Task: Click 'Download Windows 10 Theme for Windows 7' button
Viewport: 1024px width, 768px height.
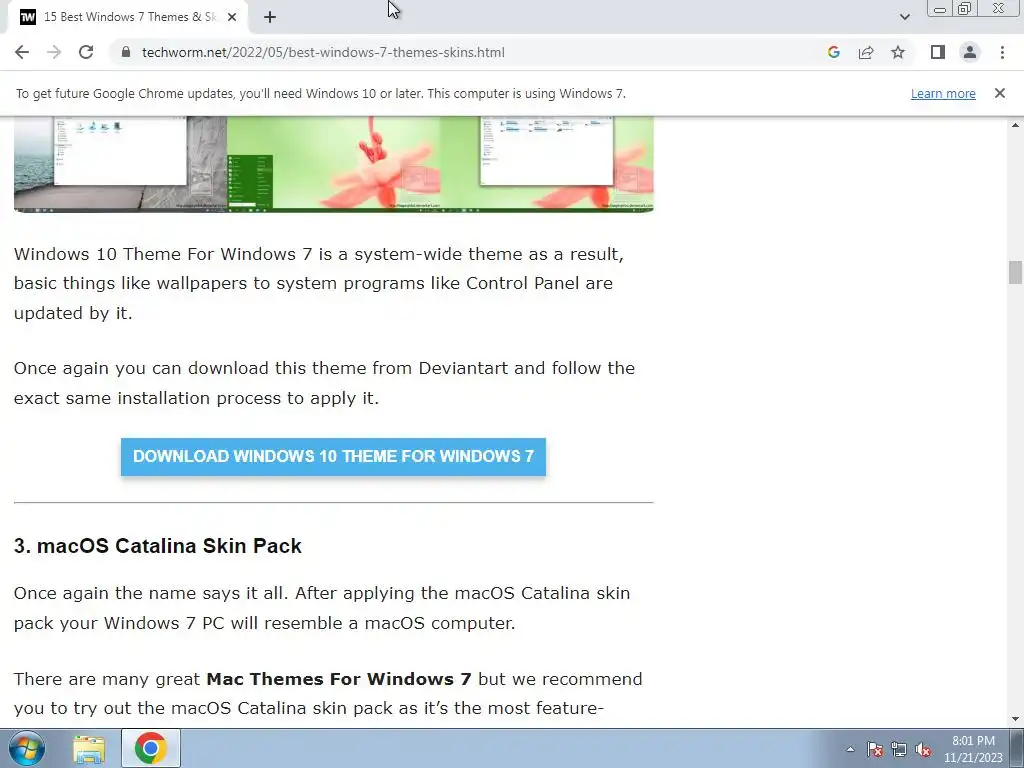Action: tap(333, 456)
